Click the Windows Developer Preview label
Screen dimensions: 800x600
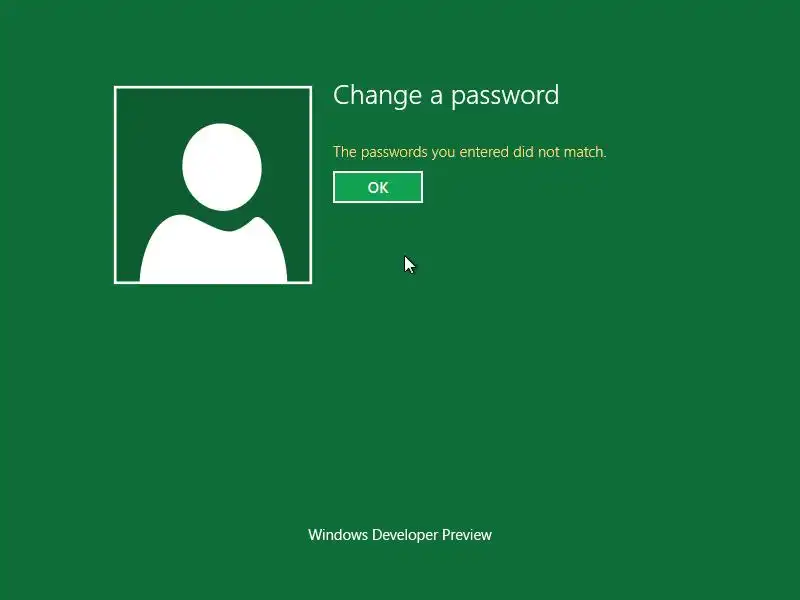pos(400,535)
